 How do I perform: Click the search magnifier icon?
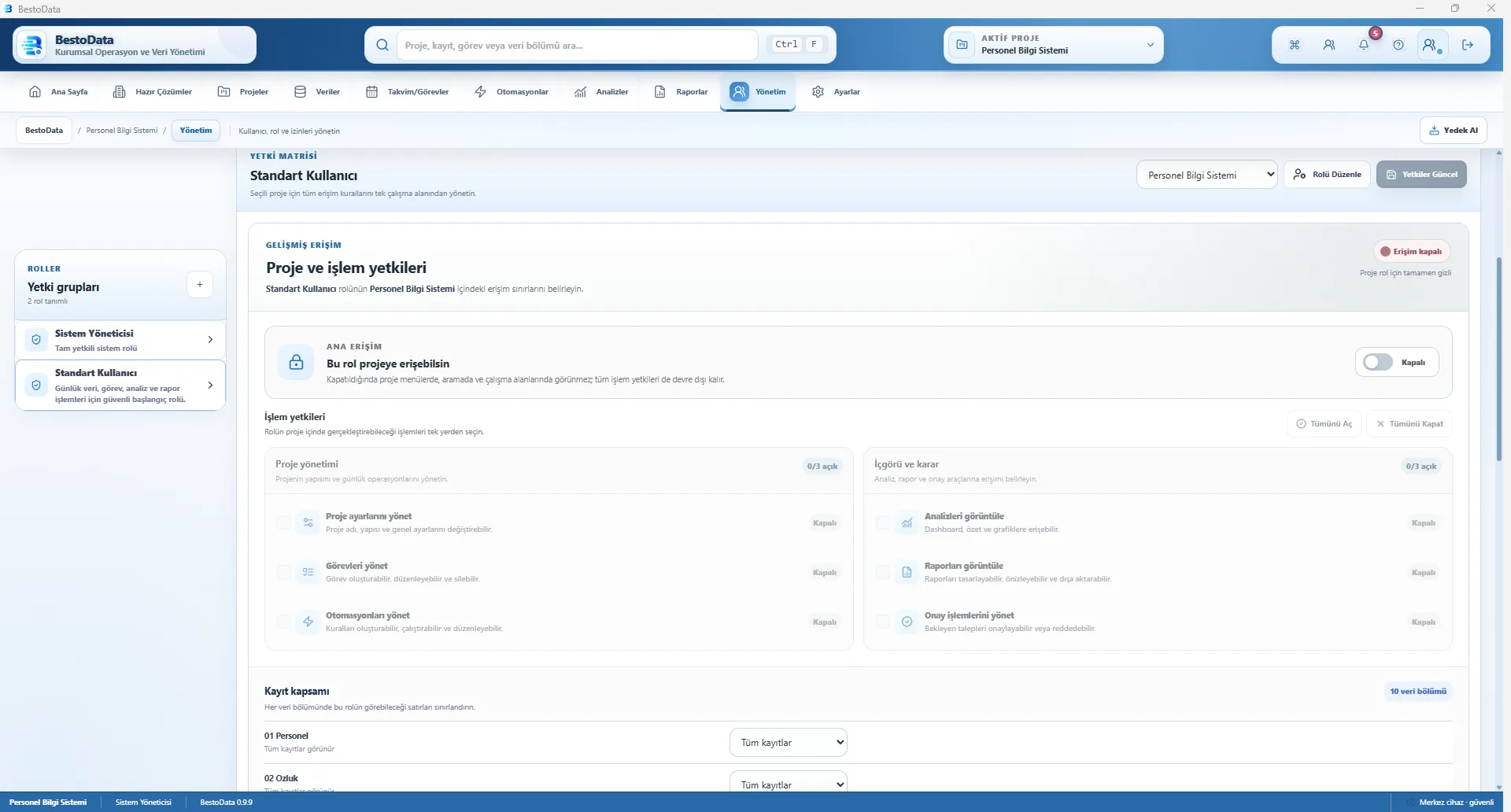click(x=382, y=45)
